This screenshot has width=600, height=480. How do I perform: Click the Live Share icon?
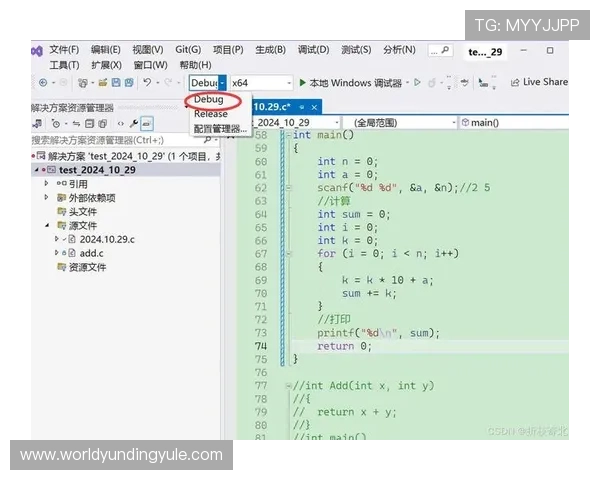click(x=515, y=82)
